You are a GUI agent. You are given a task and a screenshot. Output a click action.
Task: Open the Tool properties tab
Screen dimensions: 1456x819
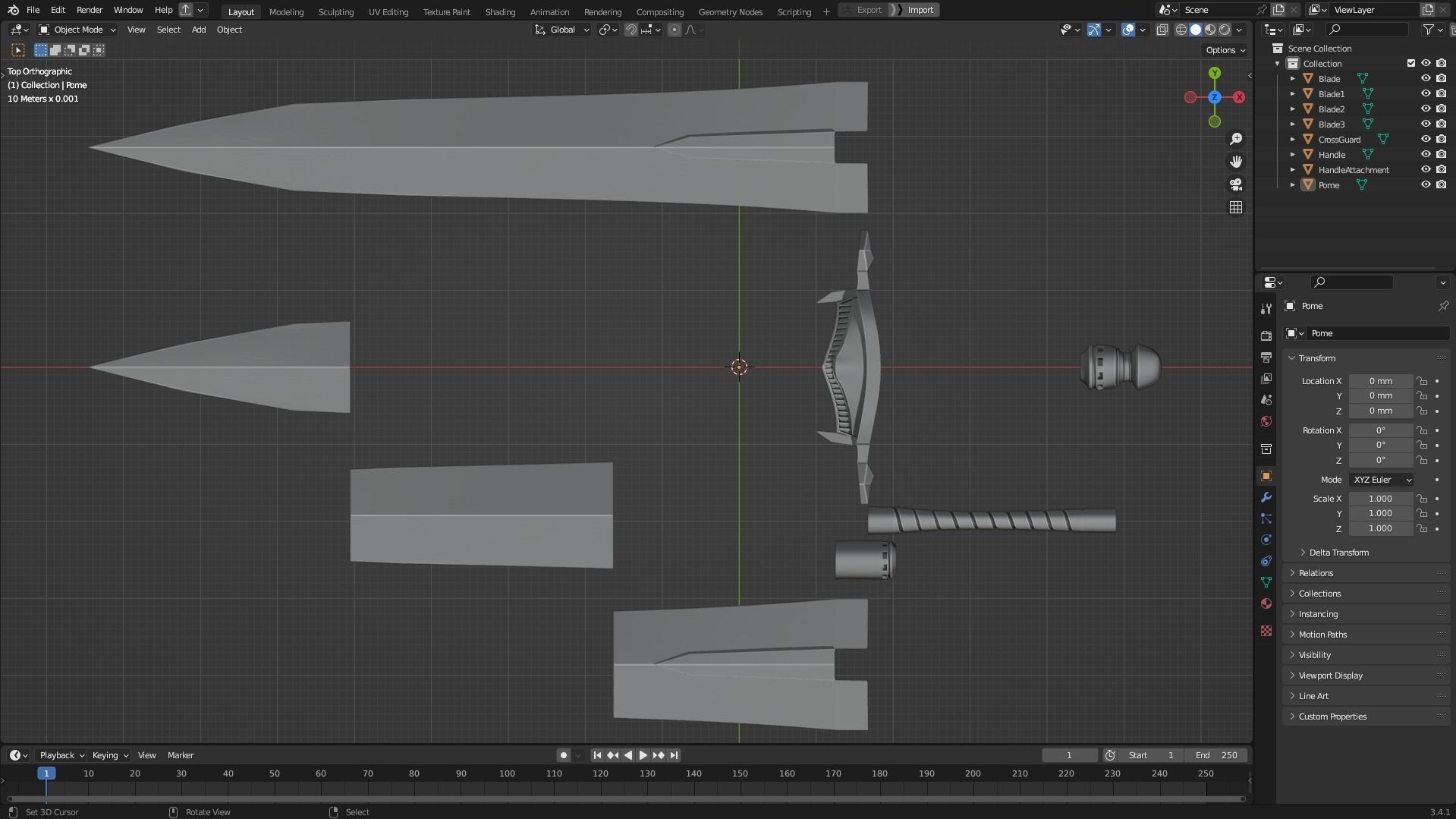coord(1266,309)
